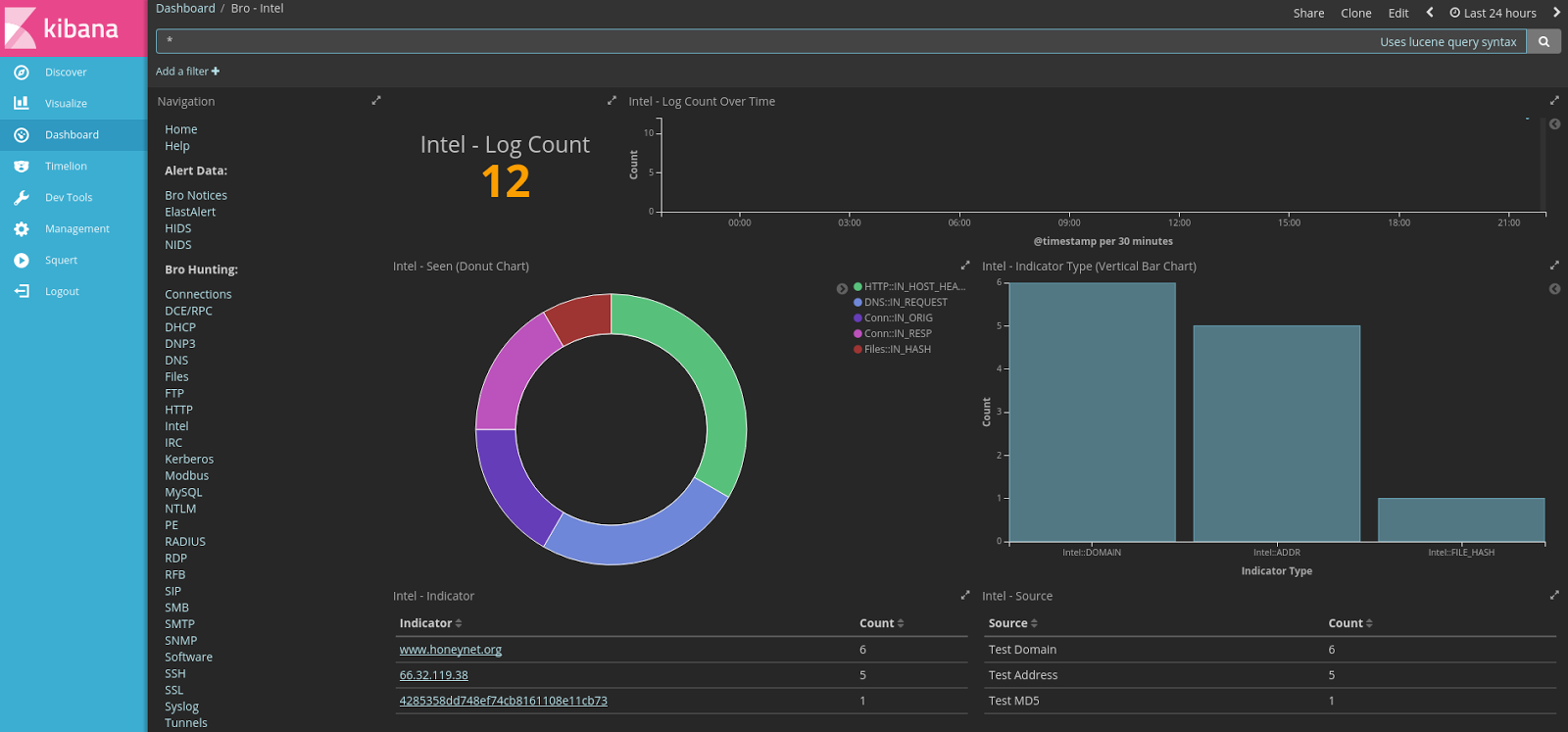Go to Bro Notices in Navigation
The height and width of the screenshot is (732, 1568).
(x=196, y=195)
